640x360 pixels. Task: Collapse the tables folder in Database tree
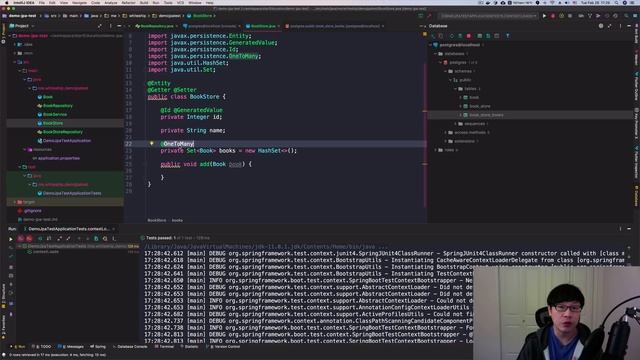tap(456, 89)
